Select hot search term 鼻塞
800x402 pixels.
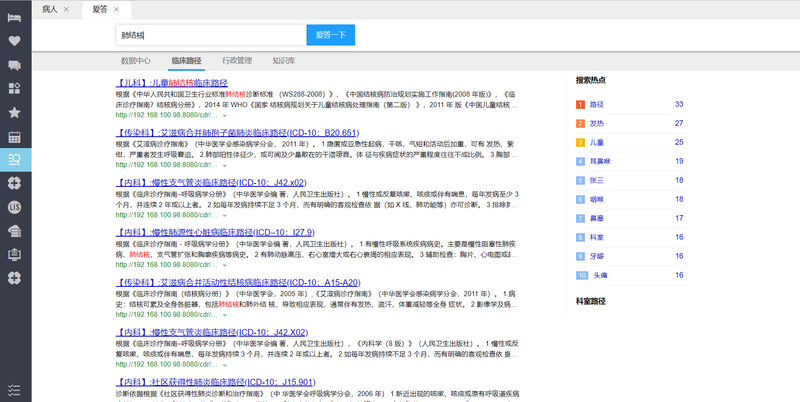point(596,218)
